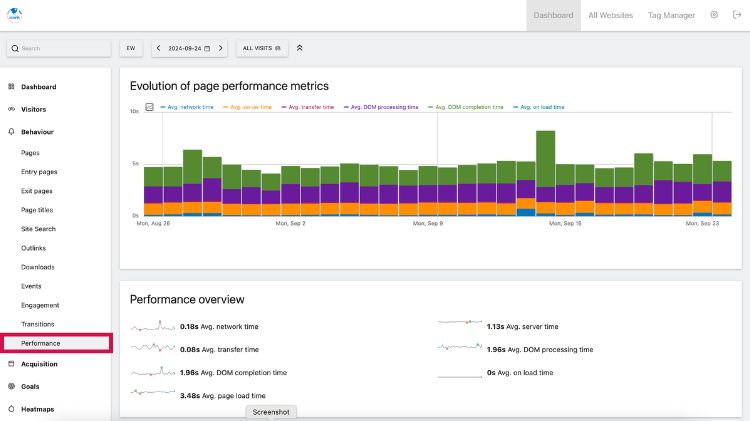Click the 0.18s Avg. network time sparkline
750x421 pixels.
point(153,326)
